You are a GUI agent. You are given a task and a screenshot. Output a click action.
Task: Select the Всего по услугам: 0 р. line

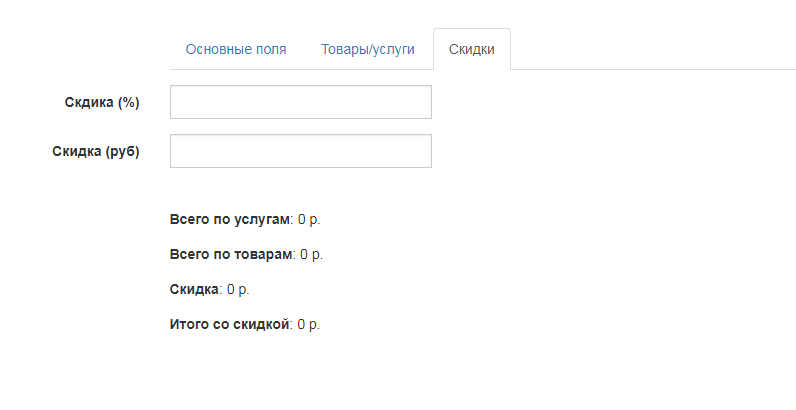(x=245, y=220)
